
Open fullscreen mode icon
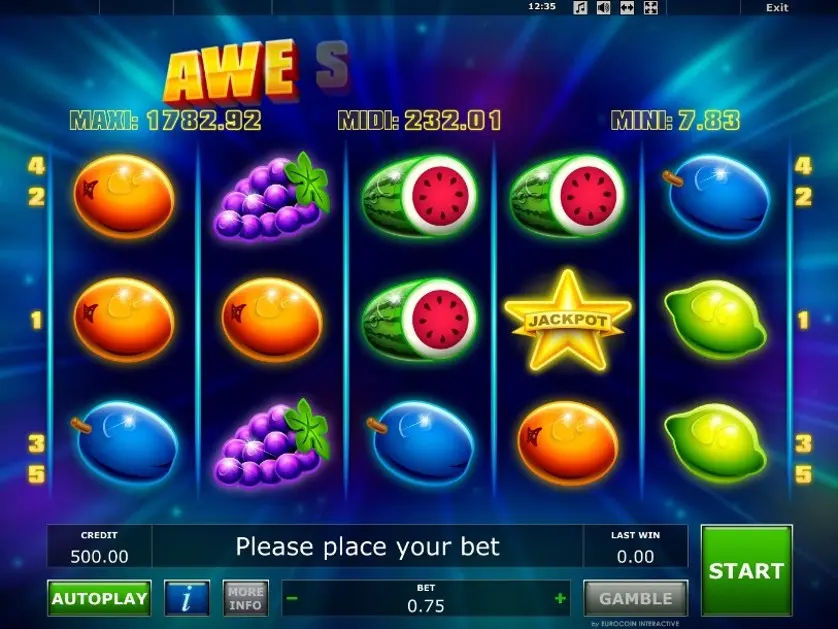pyautogui.click(x=650, y=7)
